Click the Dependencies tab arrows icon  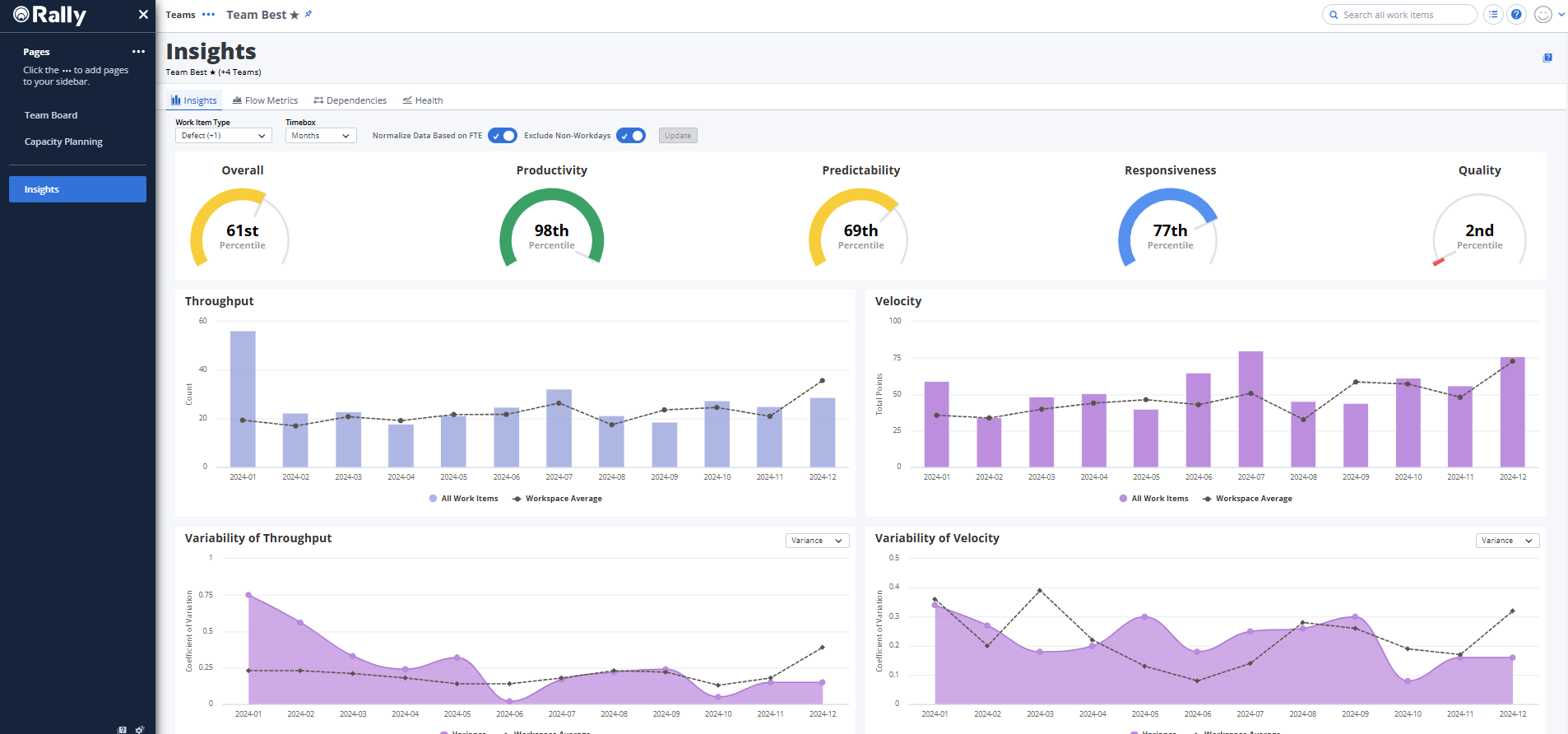pos(318,100)
